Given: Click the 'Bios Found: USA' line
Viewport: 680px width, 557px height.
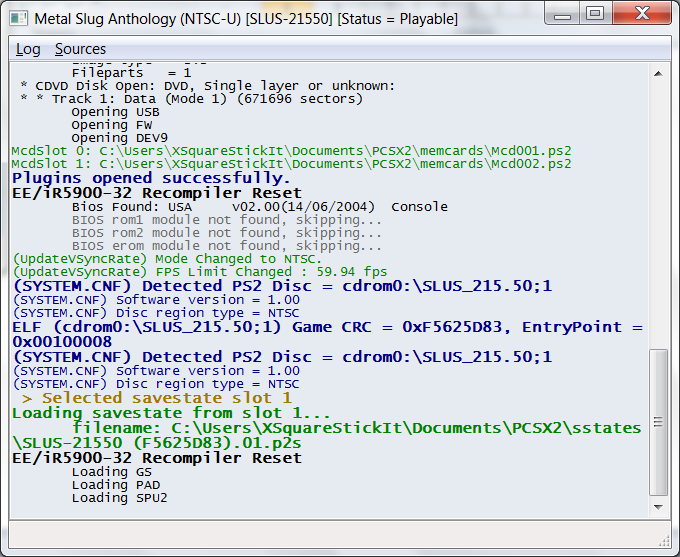Looking at the screenshot, I should click(x=260, y=206).
